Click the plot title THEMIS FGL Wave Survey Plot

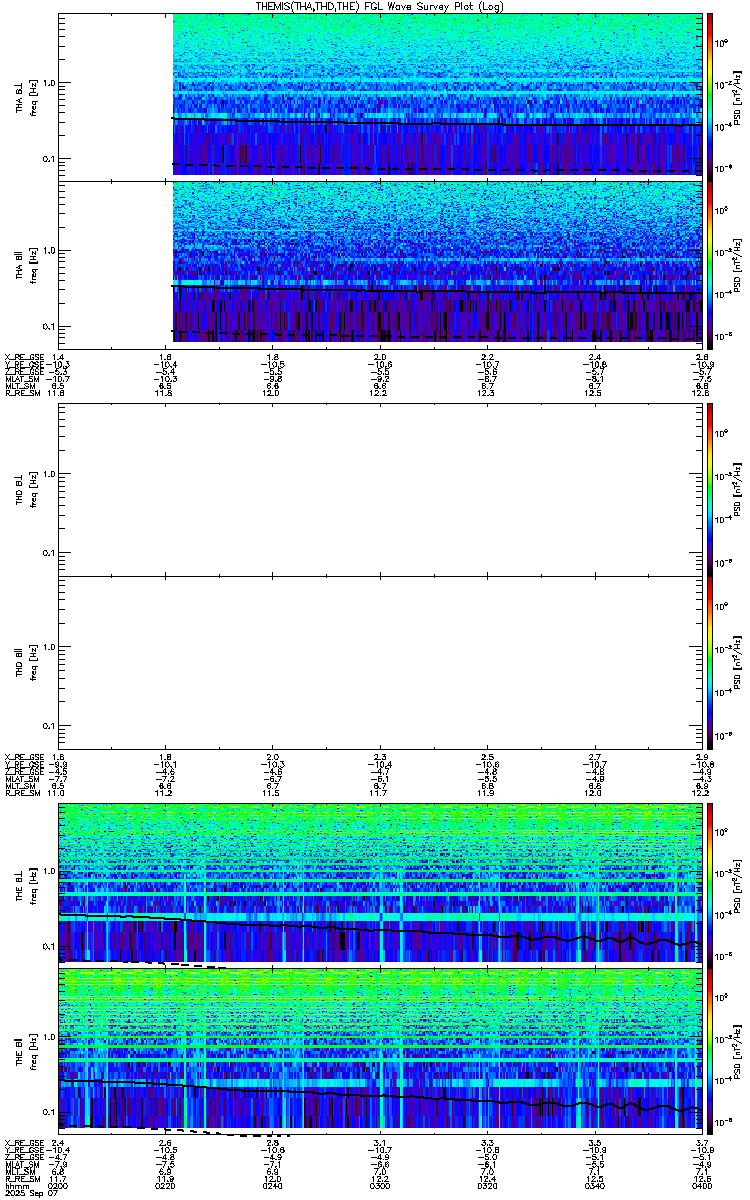380,6
